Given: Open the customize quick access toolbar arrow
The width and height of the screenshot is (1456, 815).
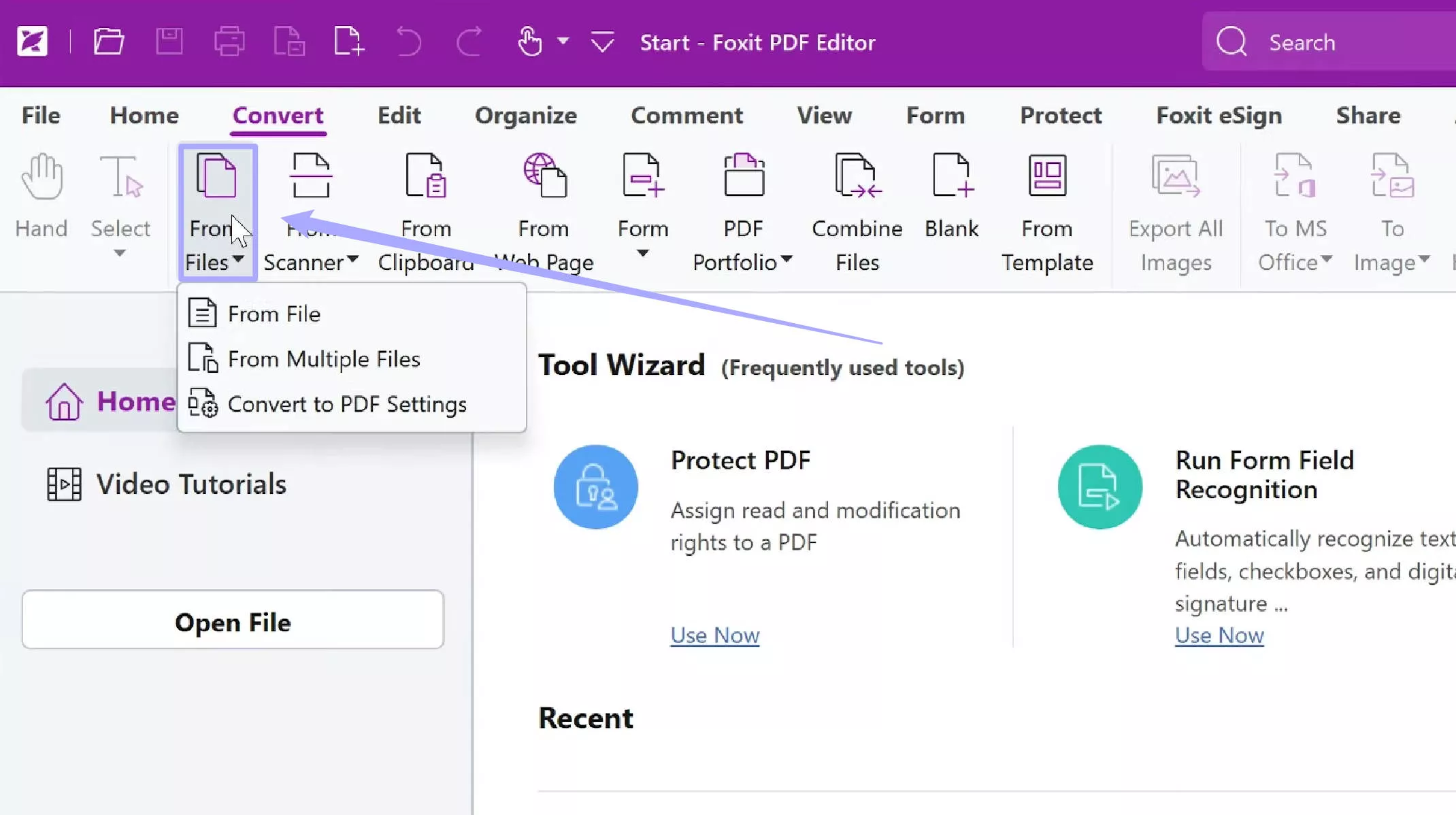Looking at the screenshot, I should pyautogui.click(x=602, y=42).
